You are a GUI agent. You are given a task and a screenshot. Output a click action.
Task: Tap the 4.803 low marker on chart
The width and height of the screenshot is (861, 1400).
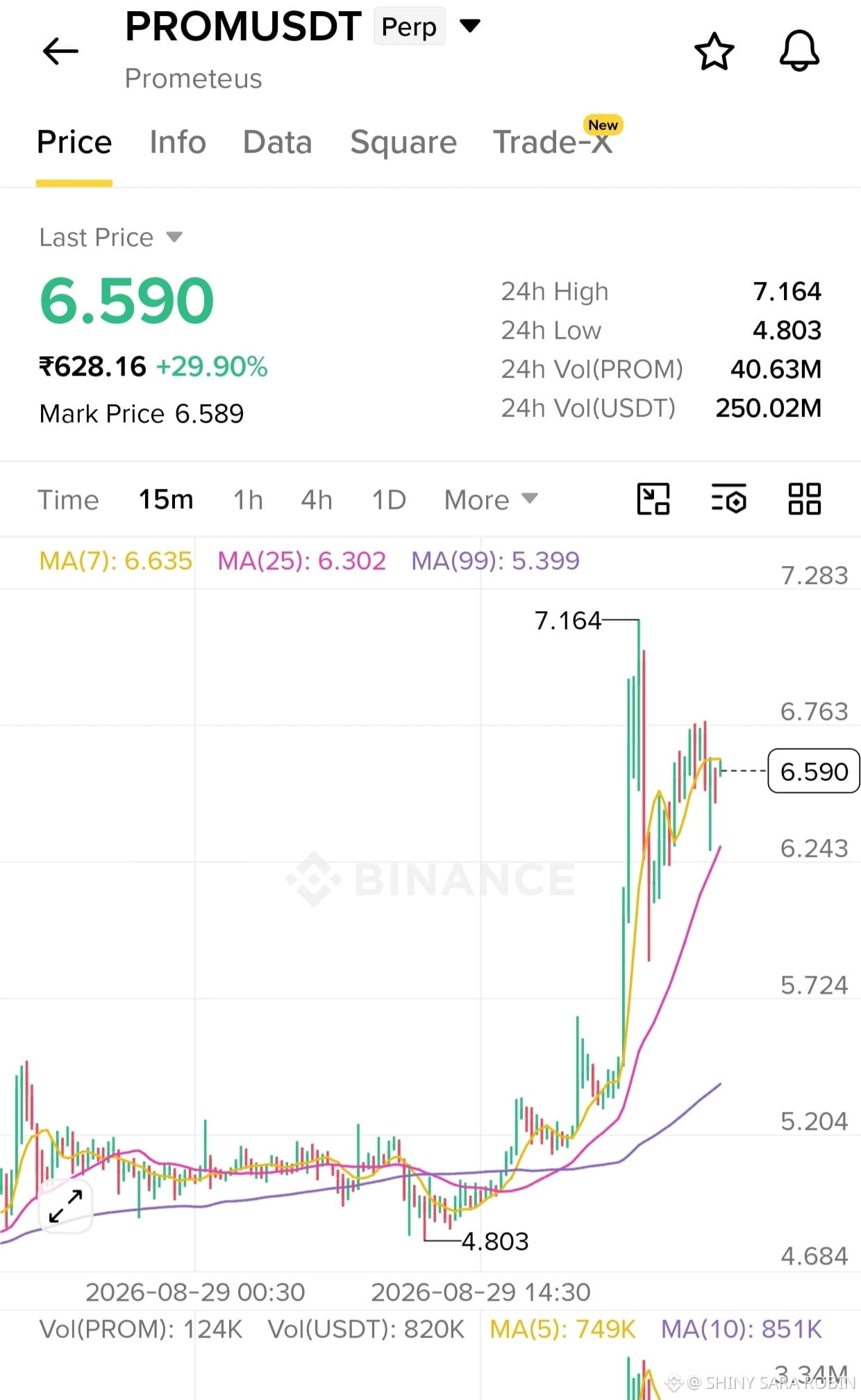tap(495, 1241)
